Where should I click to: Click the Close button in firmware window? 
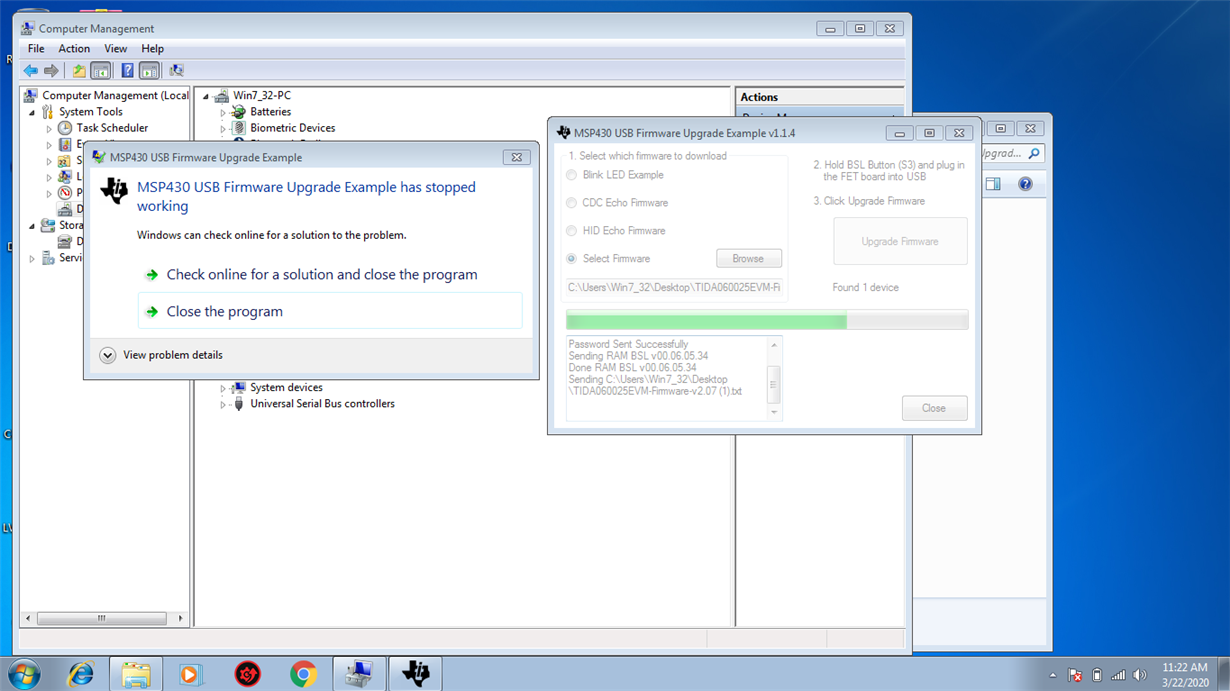pos(934,408)
